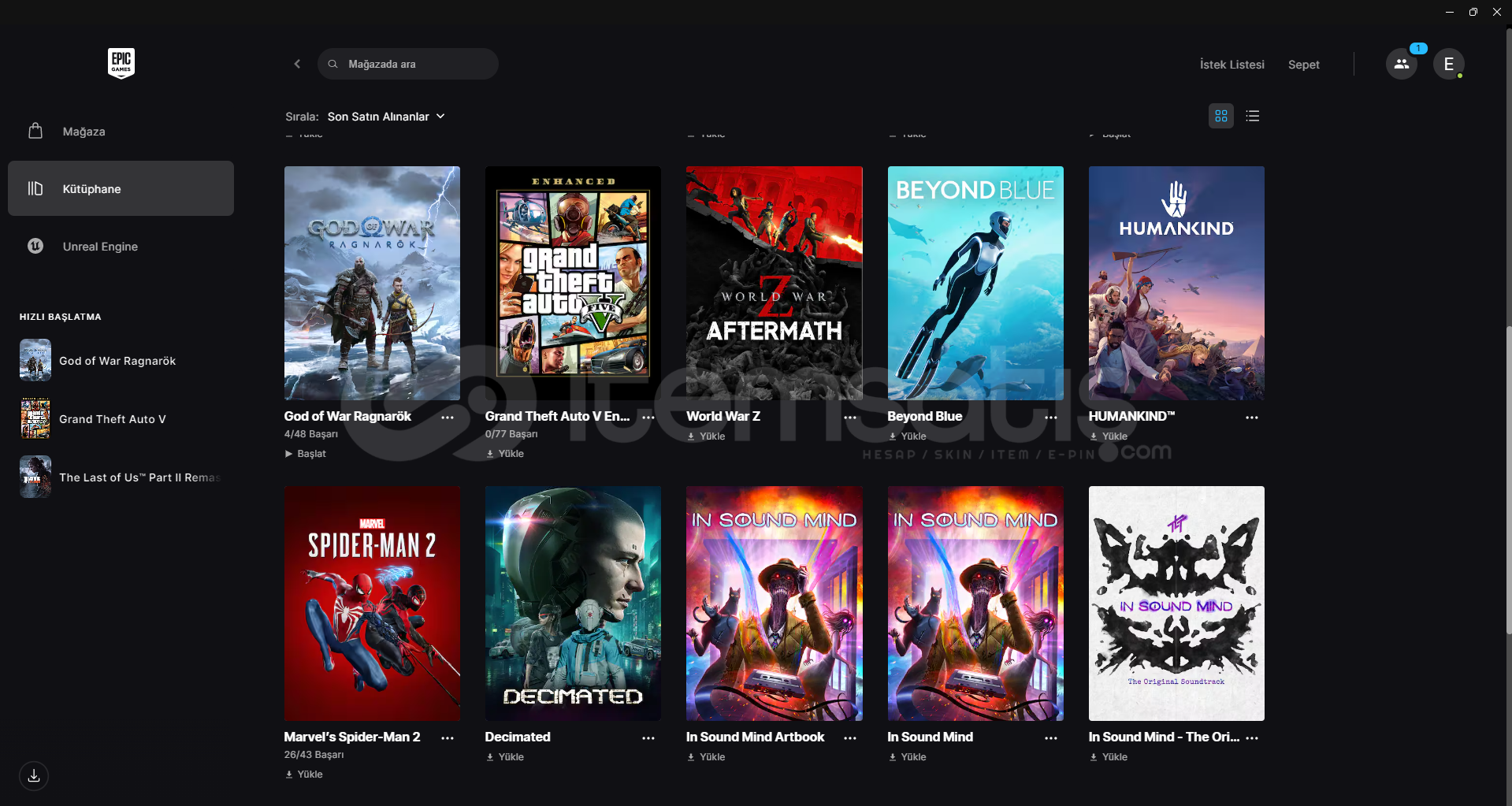The height and width of the screenshot is (806, 1512).
Task: Click Yükle under Beyond Blue
Action: [908, 436]
